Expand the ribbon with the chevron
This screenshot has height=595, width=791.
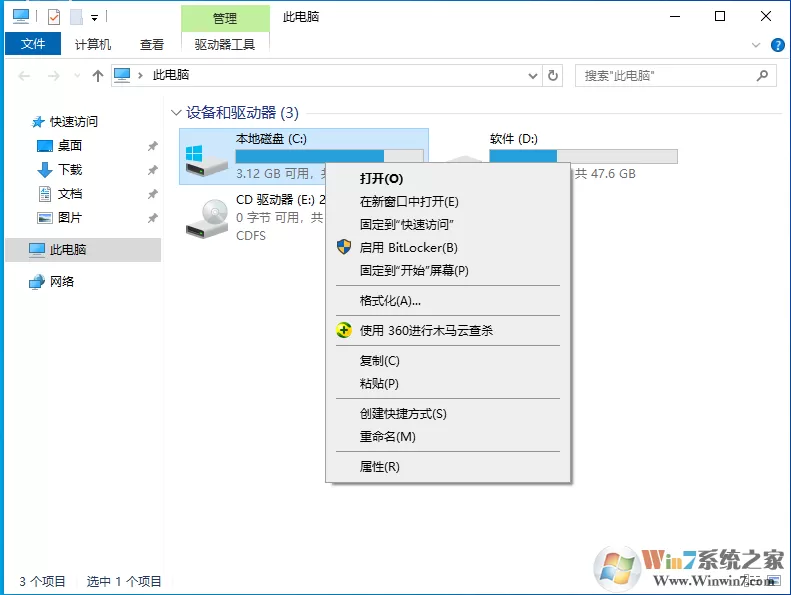point(756,45)
